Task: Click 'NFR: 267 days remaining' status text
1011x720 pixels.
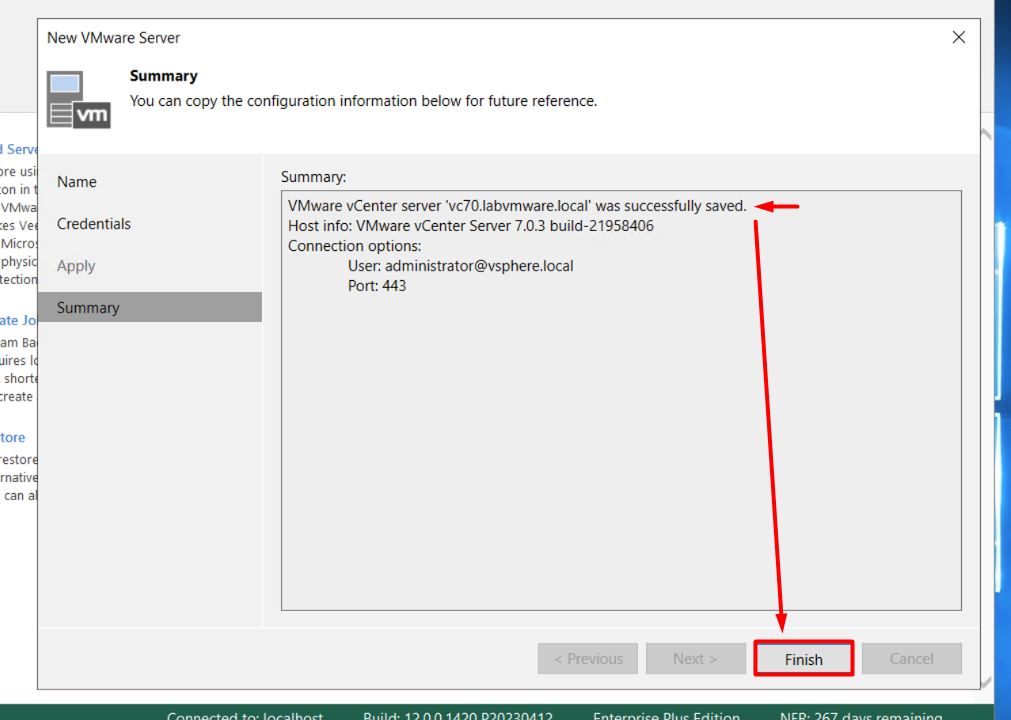Action: click(x=861, y=715)
